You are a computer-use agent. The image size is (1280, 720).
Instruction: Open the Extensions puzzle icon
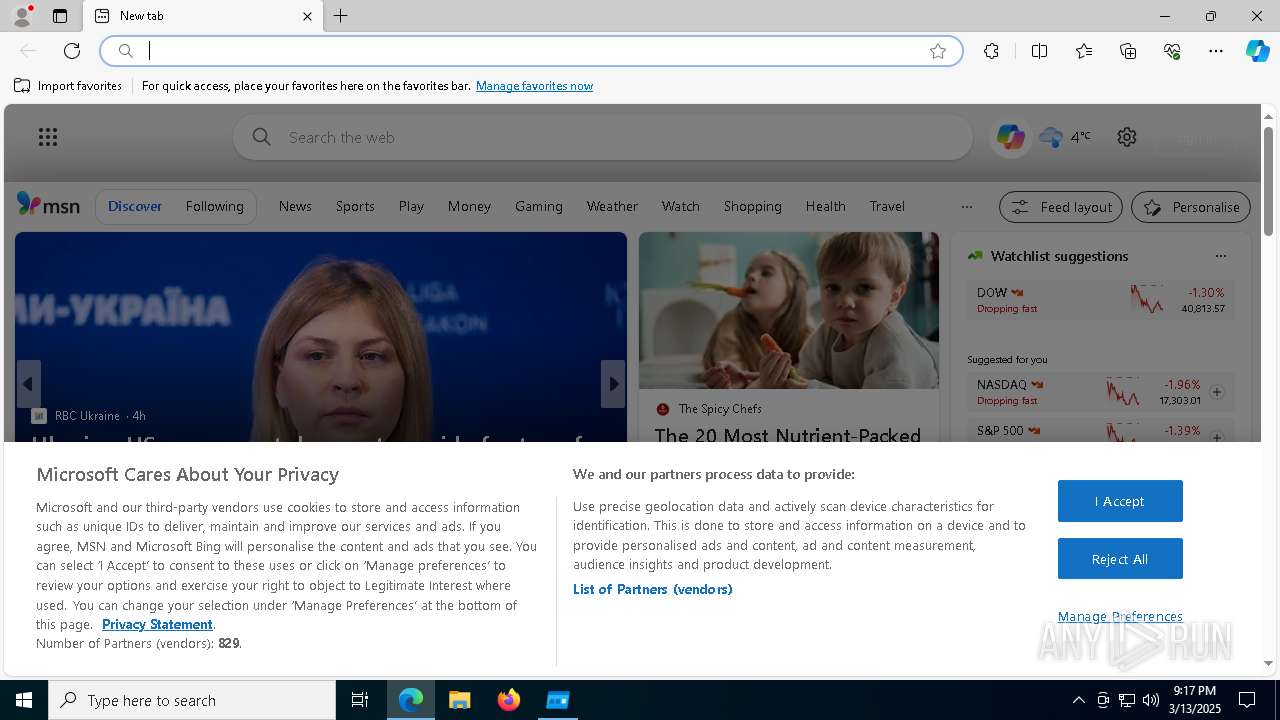pyautogui.click(x=991, y=51)
